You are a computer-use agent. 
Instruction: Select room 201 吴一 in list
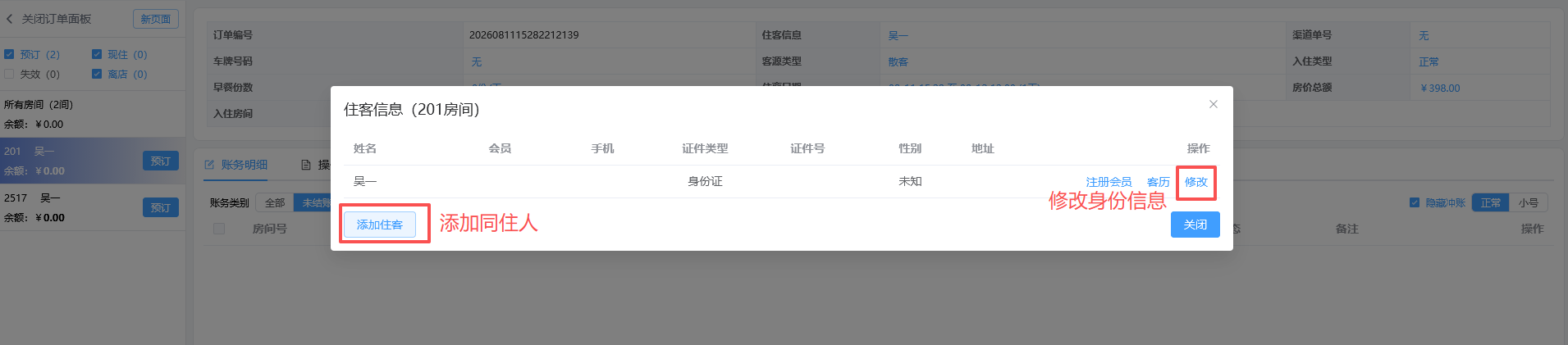(x=93, y=161)
